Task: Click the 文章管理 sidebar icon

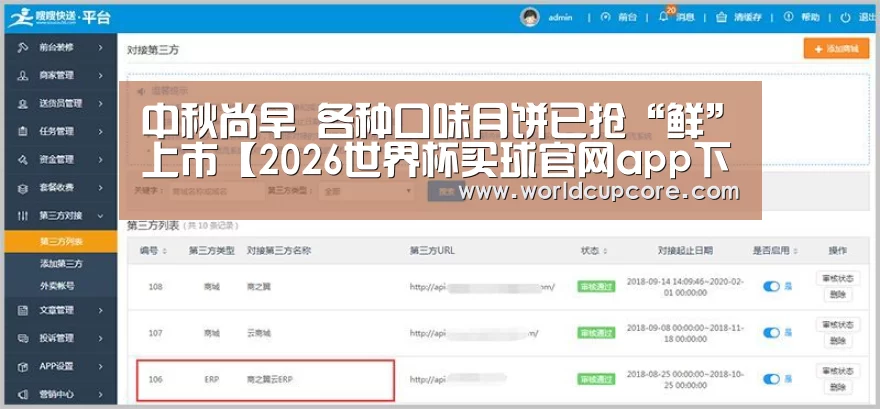Action: [22, 310]
